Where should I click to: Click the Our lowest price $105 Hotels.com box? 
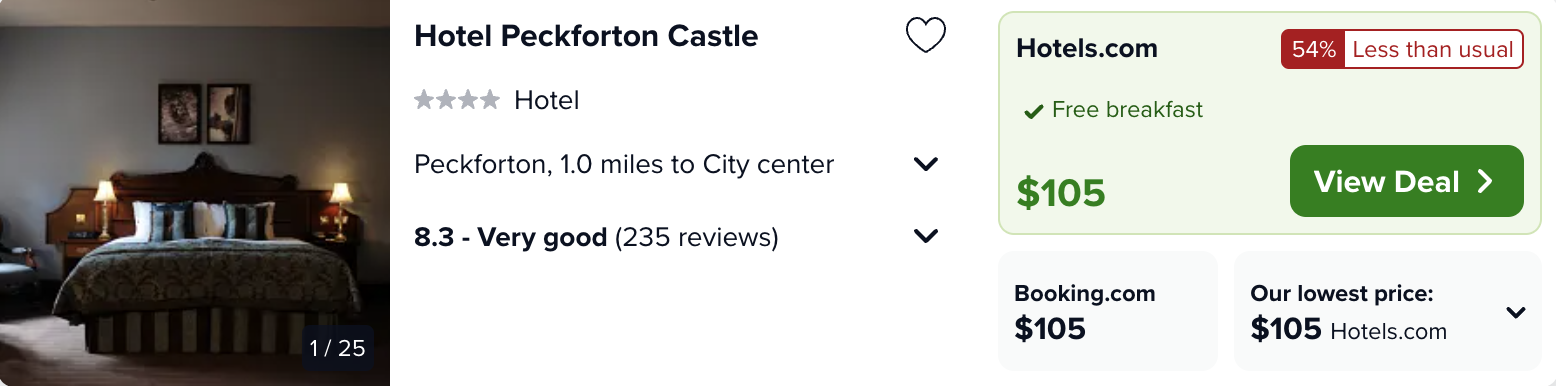click(x=1387, y=311)
